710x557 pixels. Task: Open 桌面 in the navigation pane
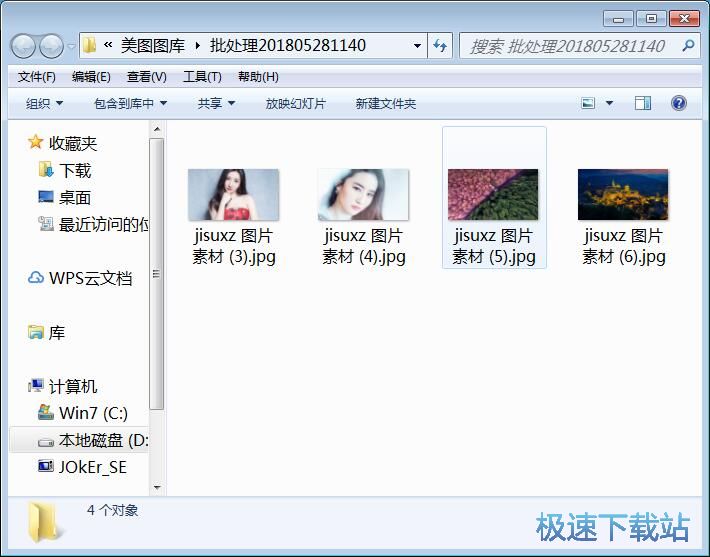click(x=75, y=198)
